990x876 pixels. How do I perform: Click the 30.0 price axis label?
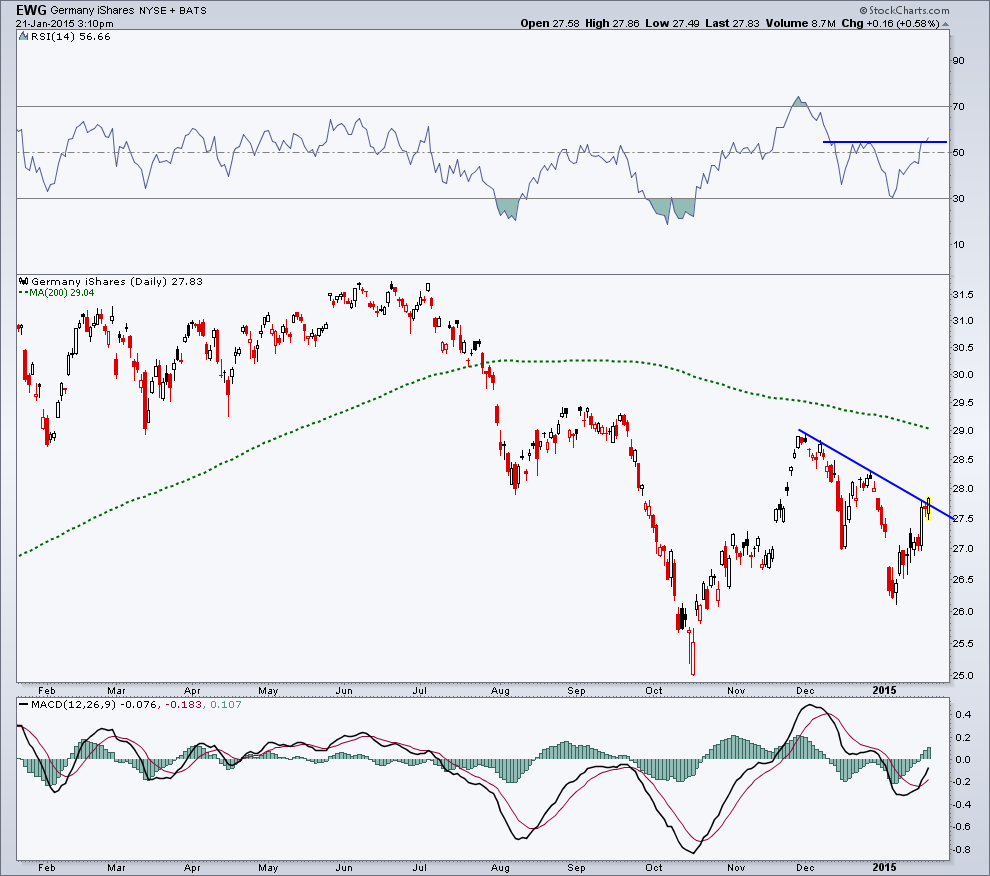click(x=963, y=375)
